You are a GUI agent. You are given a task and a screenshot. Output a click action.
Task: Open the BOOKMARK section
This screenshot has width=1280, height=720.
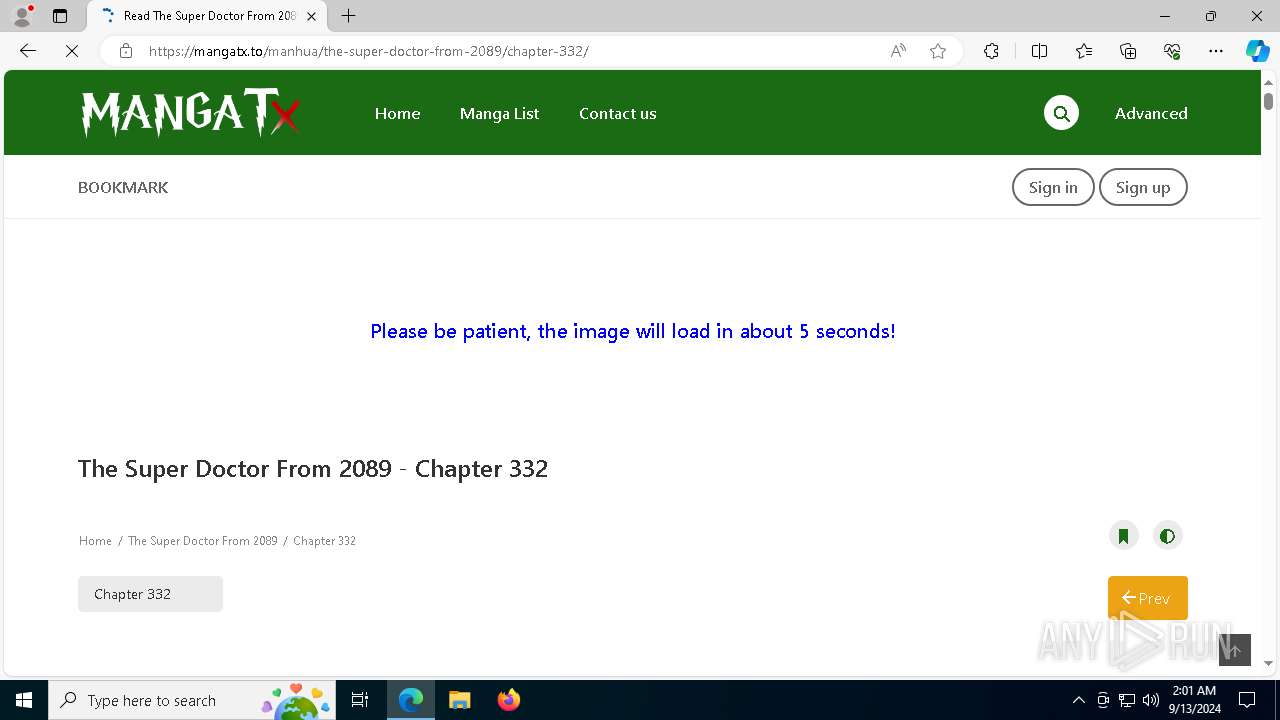[123, 187]
